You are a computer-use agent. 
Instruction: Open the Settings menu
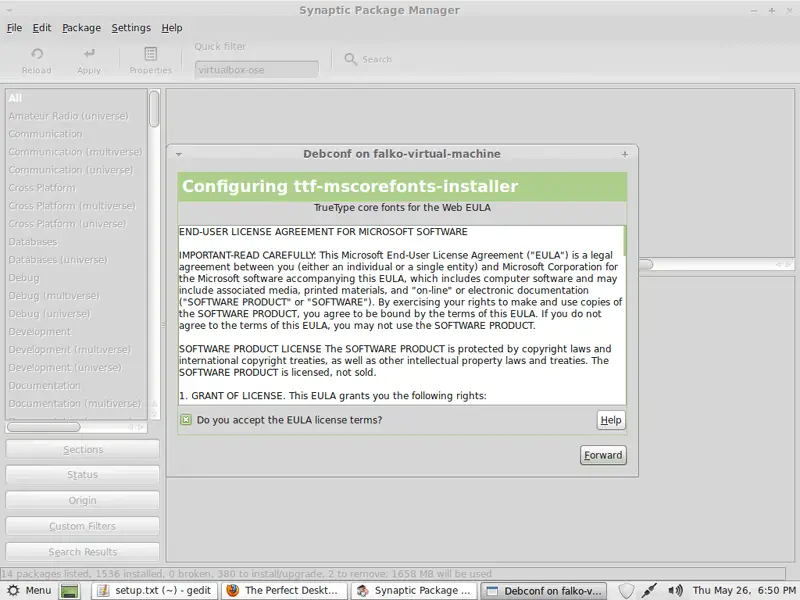click(131, 28)
